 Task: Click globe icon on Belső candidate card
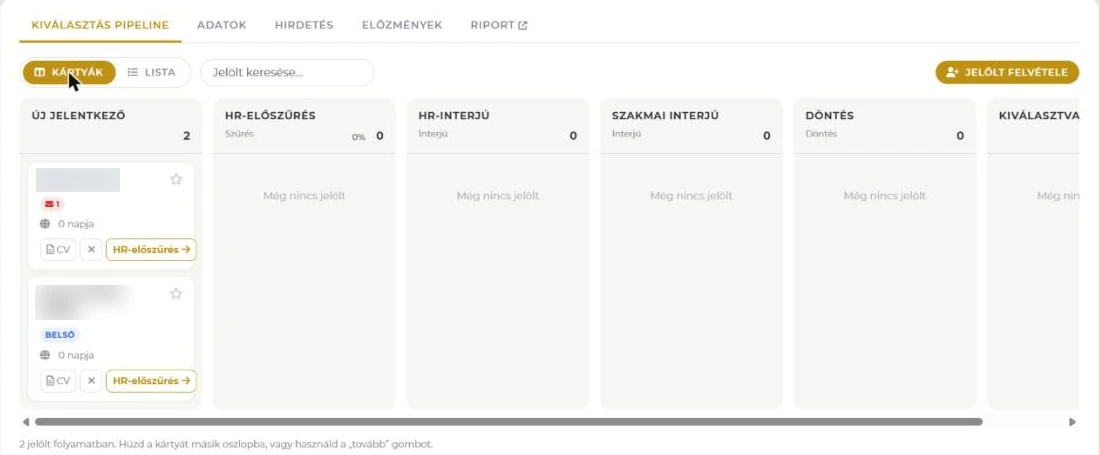[x=46, y=355]
